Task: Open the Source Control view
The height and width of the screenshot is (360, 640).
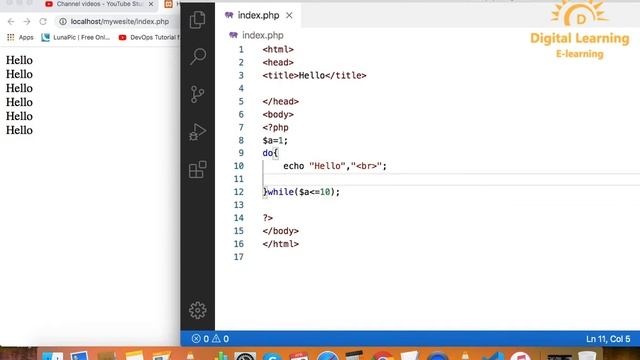Action: tap(198, 94)
